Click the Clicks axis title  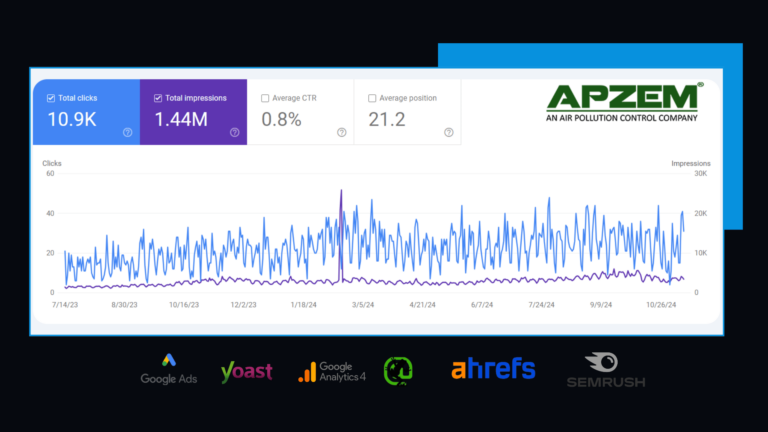[52, 163]
